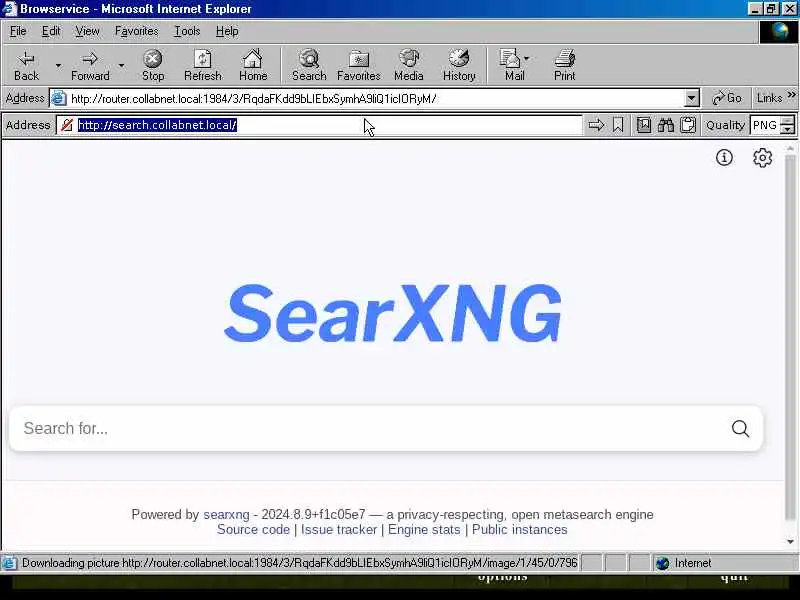This screenshot has width=800, height=600.
Task: Show the browsing History panel
Action: [459, 65]
